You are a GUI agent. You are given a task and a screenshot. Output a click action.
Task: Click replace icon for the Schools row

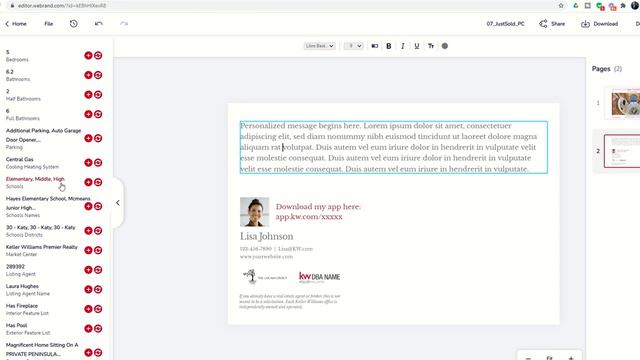click(x=98, y=182)
